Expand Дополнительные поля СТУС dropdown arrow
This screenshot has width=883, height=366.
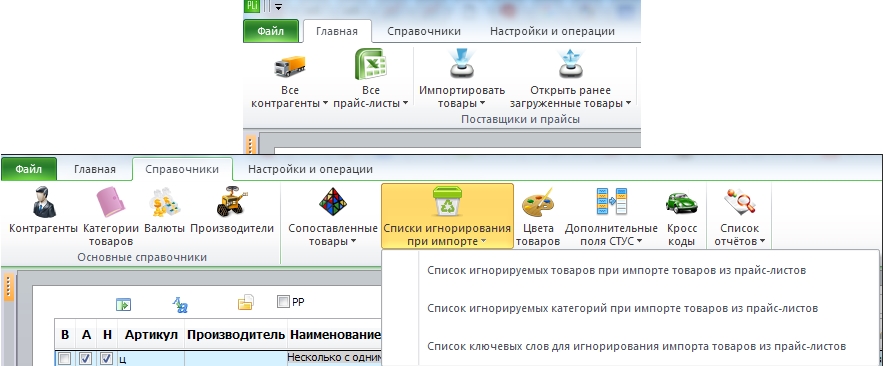pyautogui.click(x=639, y=242)
